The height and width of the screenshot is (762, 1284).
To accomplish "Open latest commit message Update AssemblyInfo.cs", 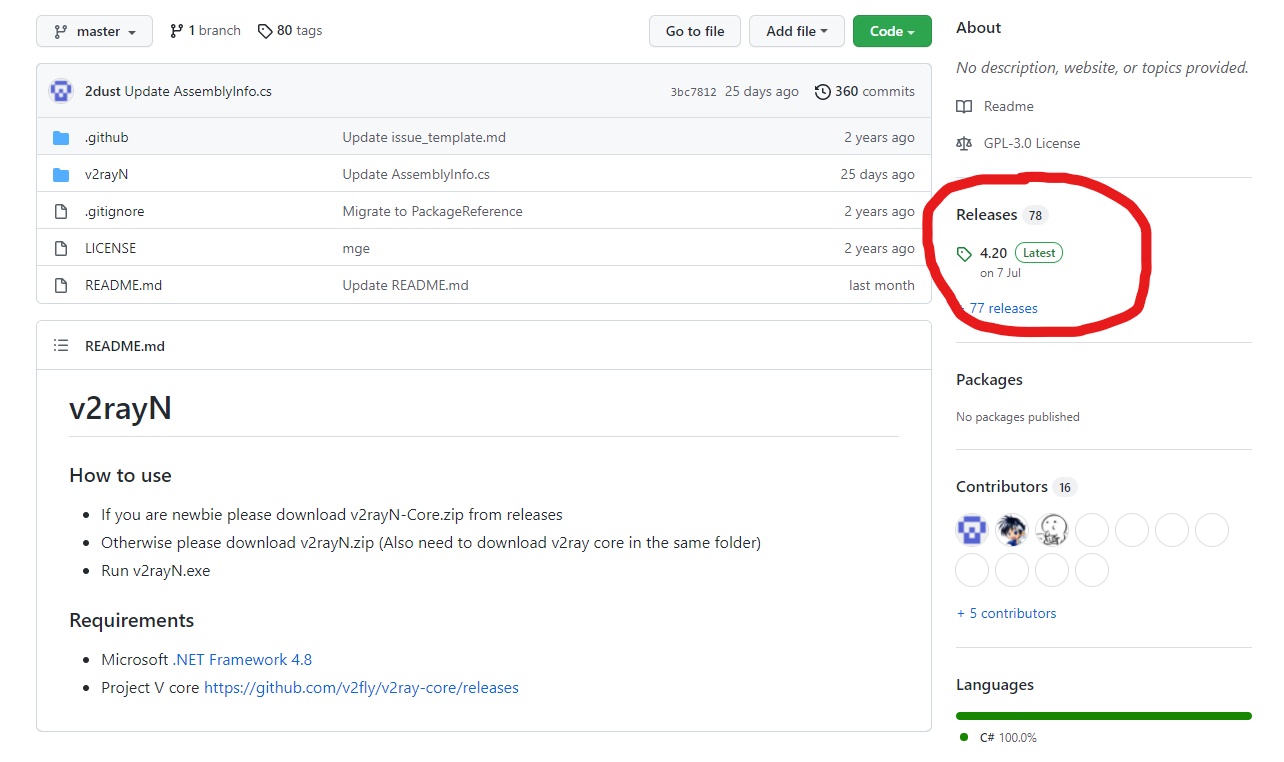I will click(198, 91).
